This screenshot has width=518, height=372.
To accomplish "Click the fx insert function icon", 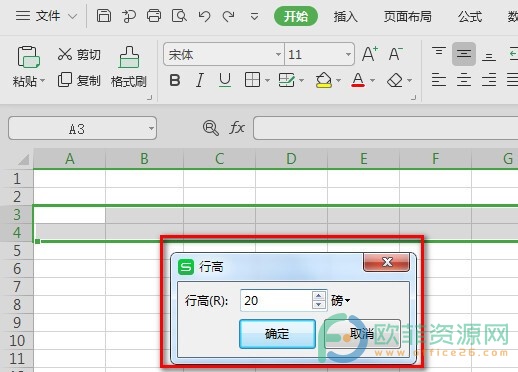I will pos(237,128).
